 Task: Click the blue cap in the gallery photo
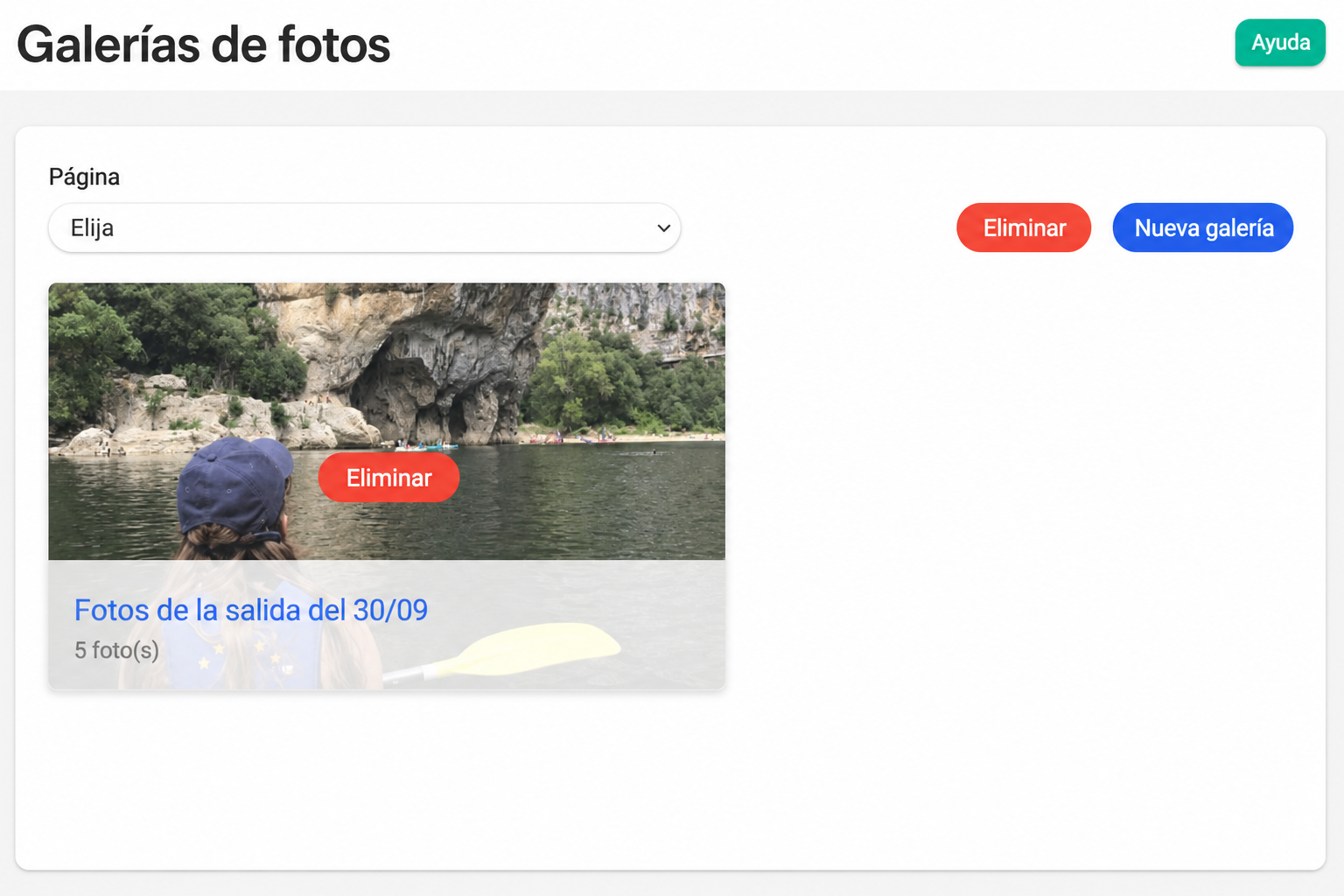click(x=234, y=484)
